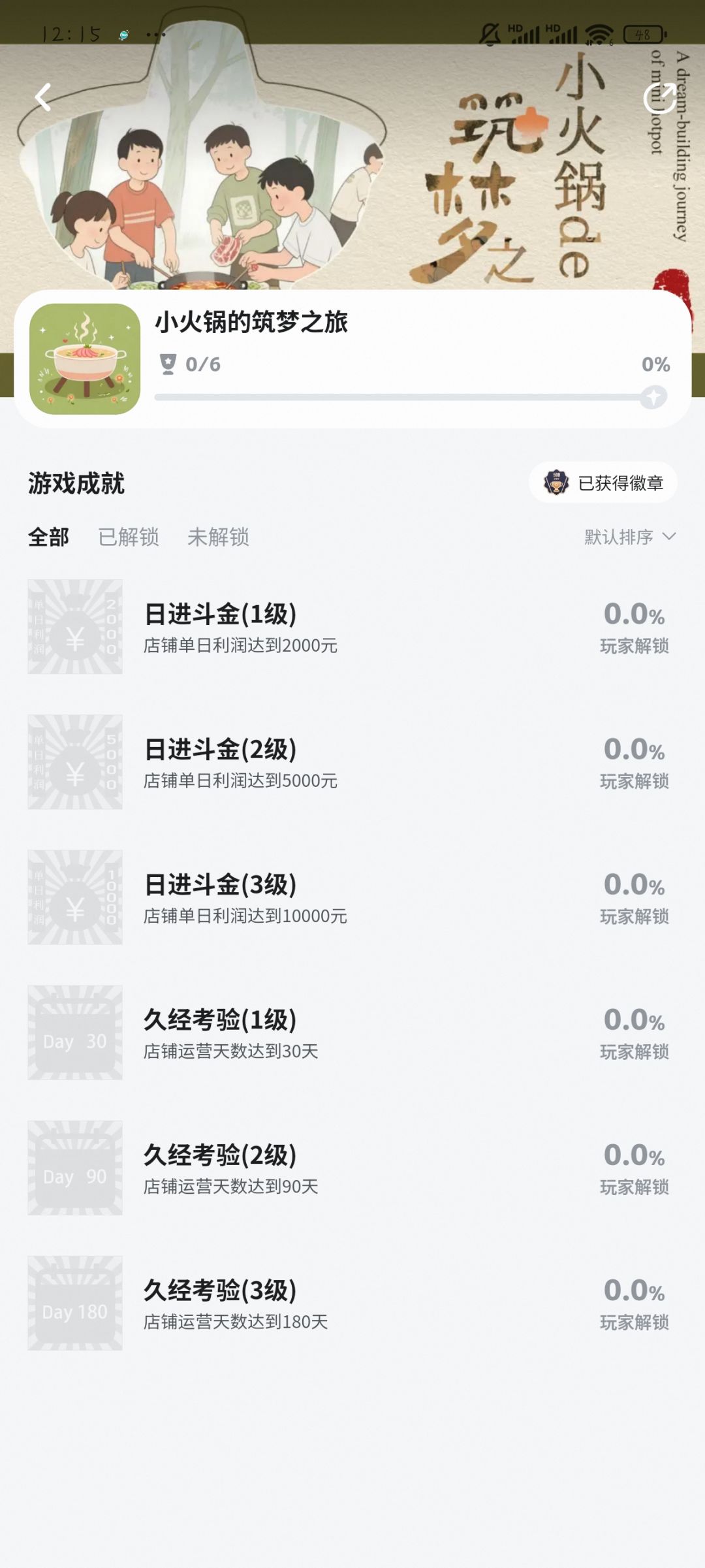Select the 久经考验(2级) achievement row
705x1568 pixels.
[352, 1168]
